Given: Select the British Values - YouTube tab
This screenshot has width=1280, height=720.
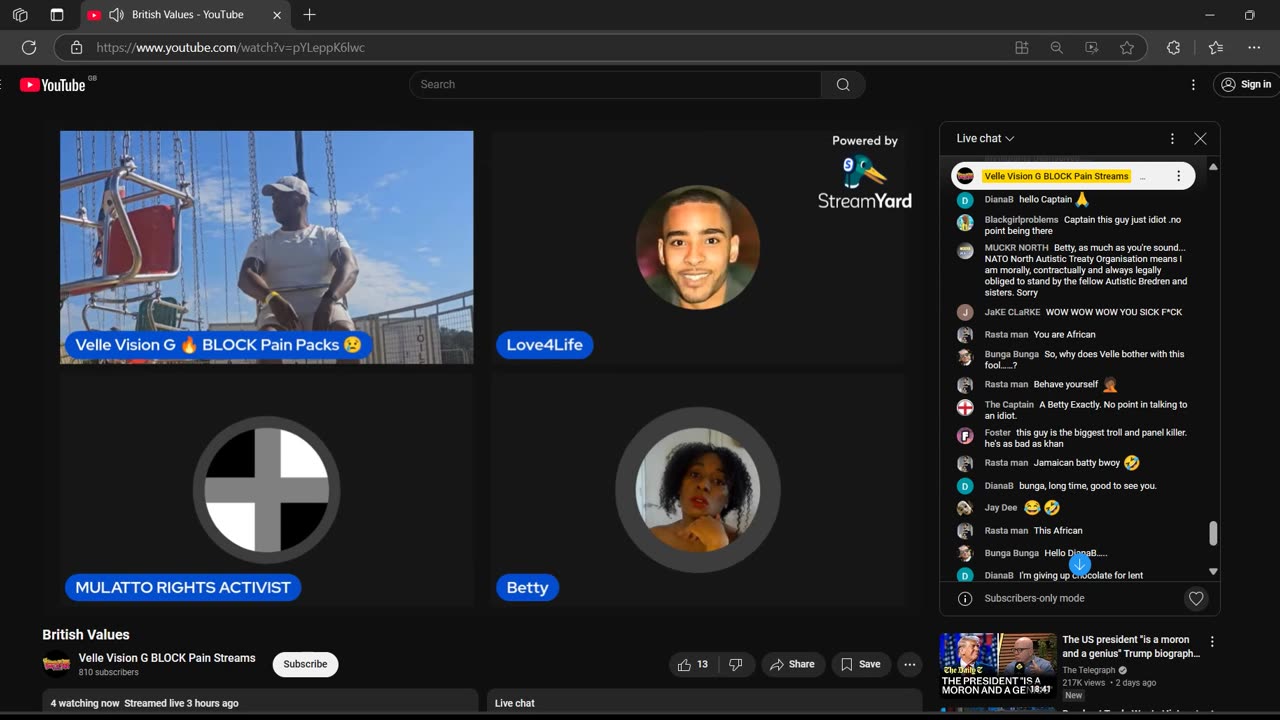Looking at the screenshot, I should (x=188, y=15).
